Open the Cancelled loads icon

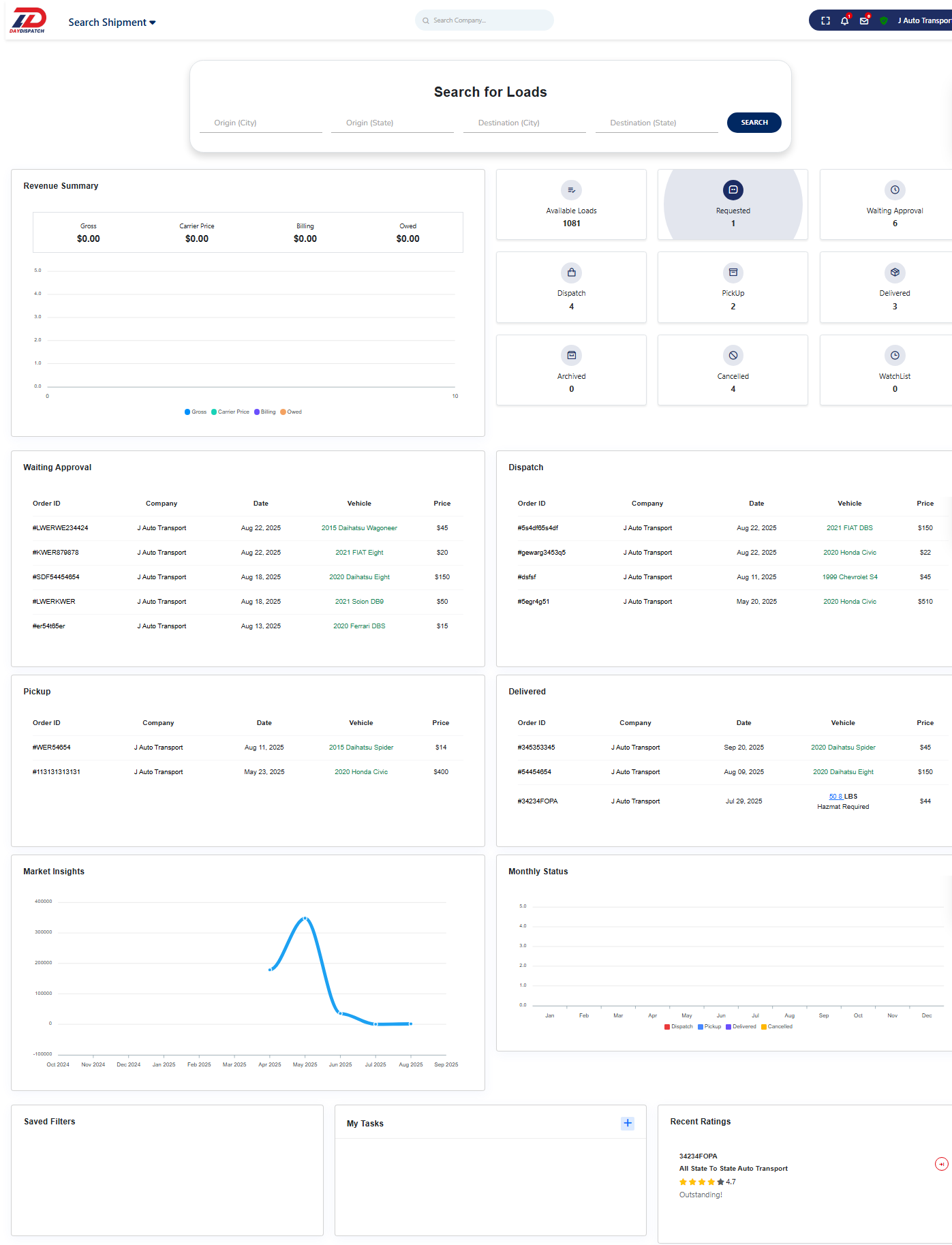pyautogui.click(x=733, y=355)
